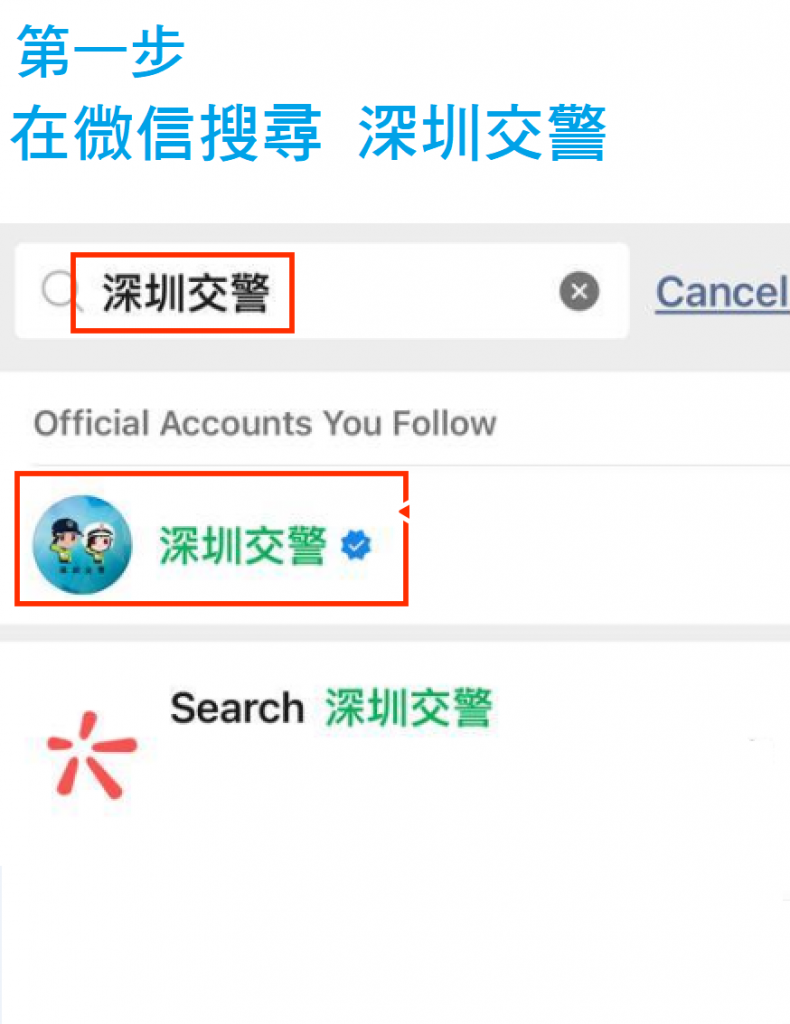Click the 在微信搜尋 instruction text
This screenshot has width=790, height=1024.
pyautogui.click(x=166, y=133)
